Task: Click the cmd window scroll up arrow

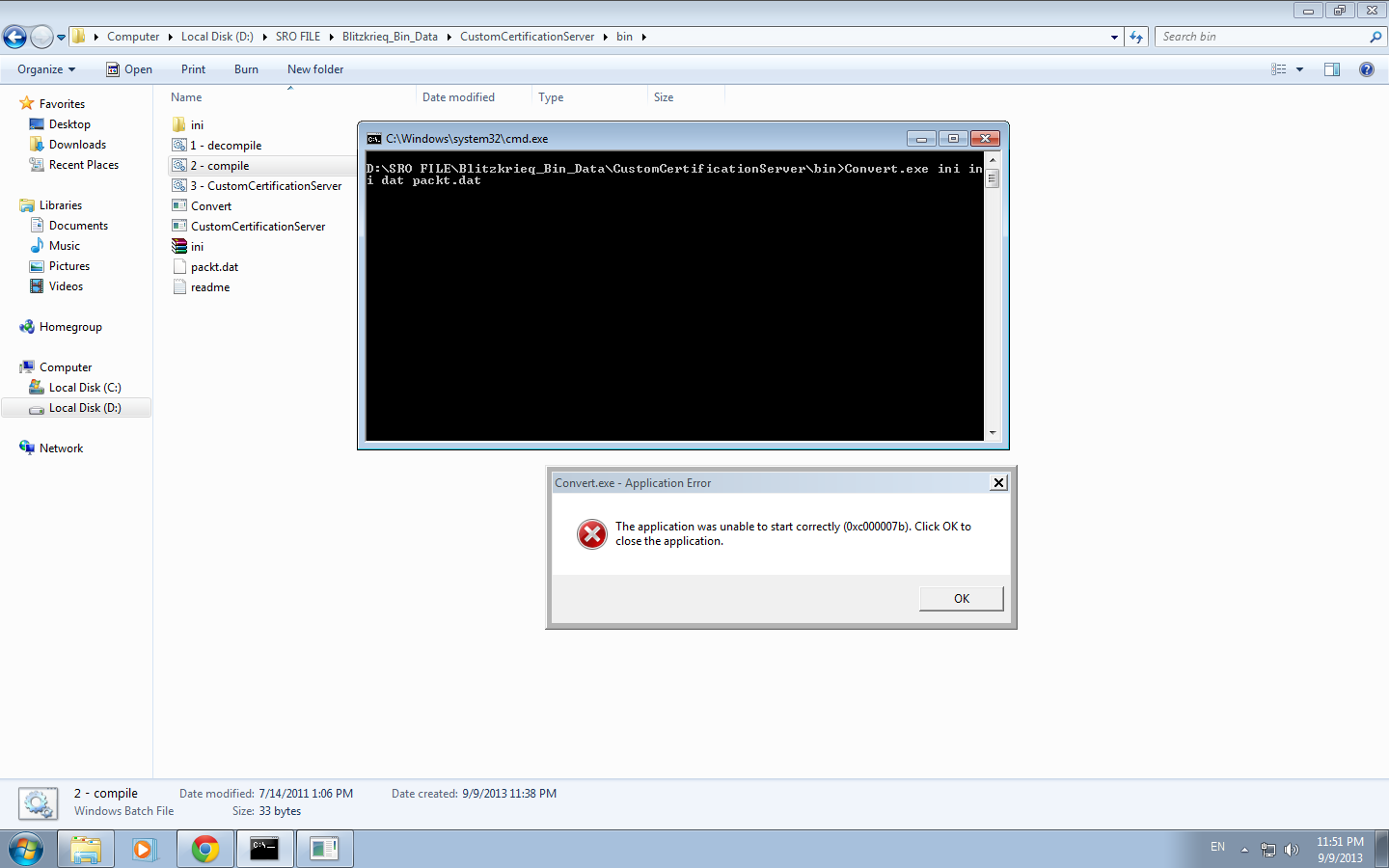Action: (993, 160)
